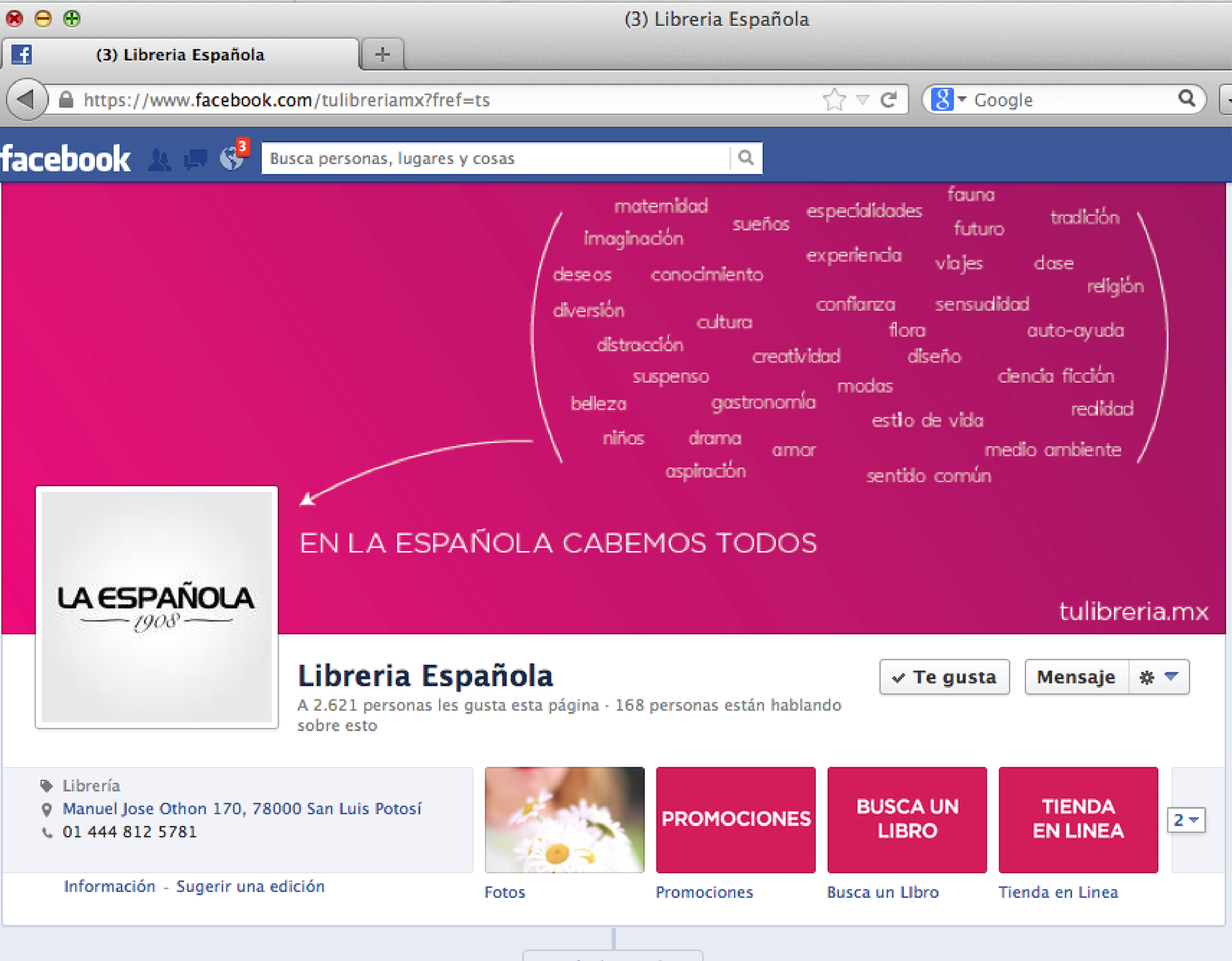Click the Fotos label link
This screenshot has width=1232, height=961.
click(504, 892)
